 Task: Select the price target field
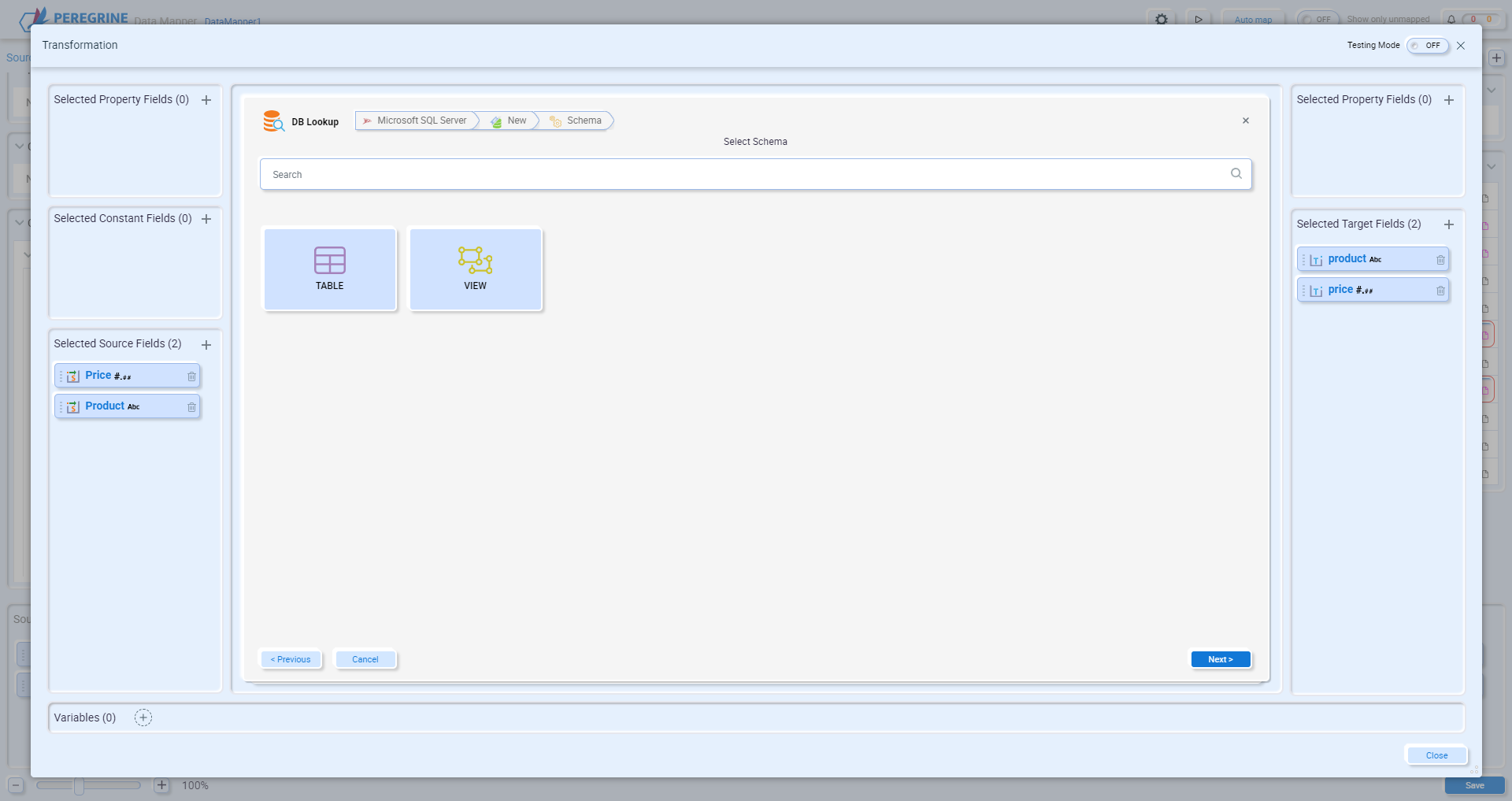[1373, 290]
